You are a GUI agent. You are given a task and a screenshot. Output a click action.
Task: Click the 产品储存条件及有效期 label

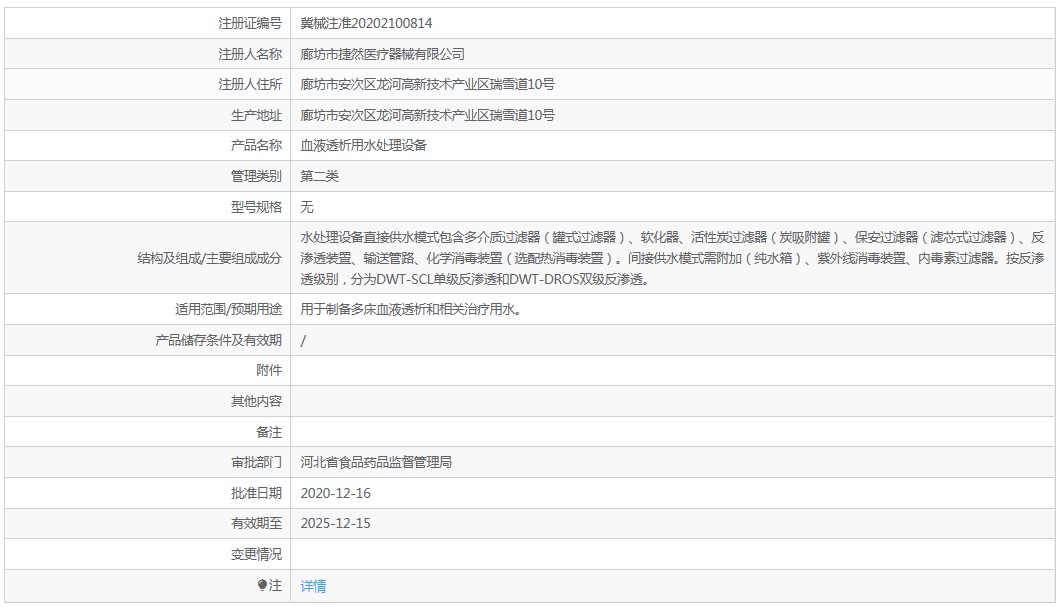(218, 340)
